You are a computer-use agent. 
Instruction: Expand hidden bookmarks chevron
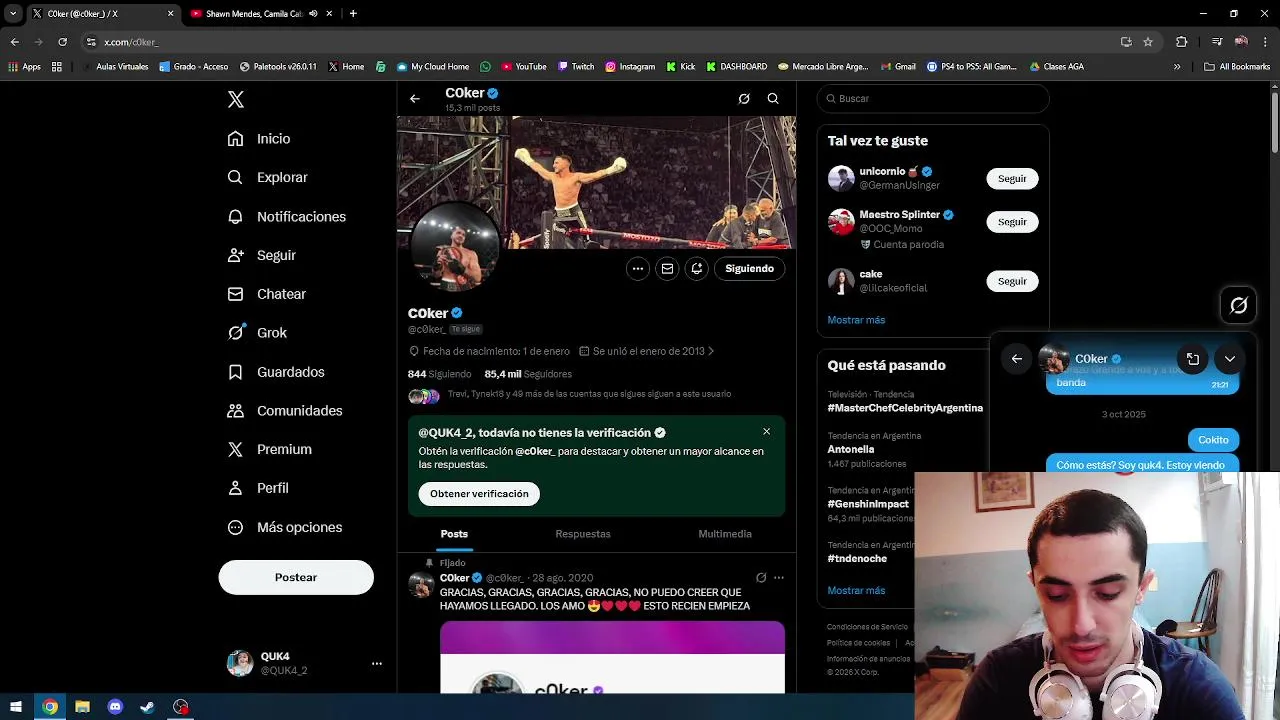[x=1177, y=67]
